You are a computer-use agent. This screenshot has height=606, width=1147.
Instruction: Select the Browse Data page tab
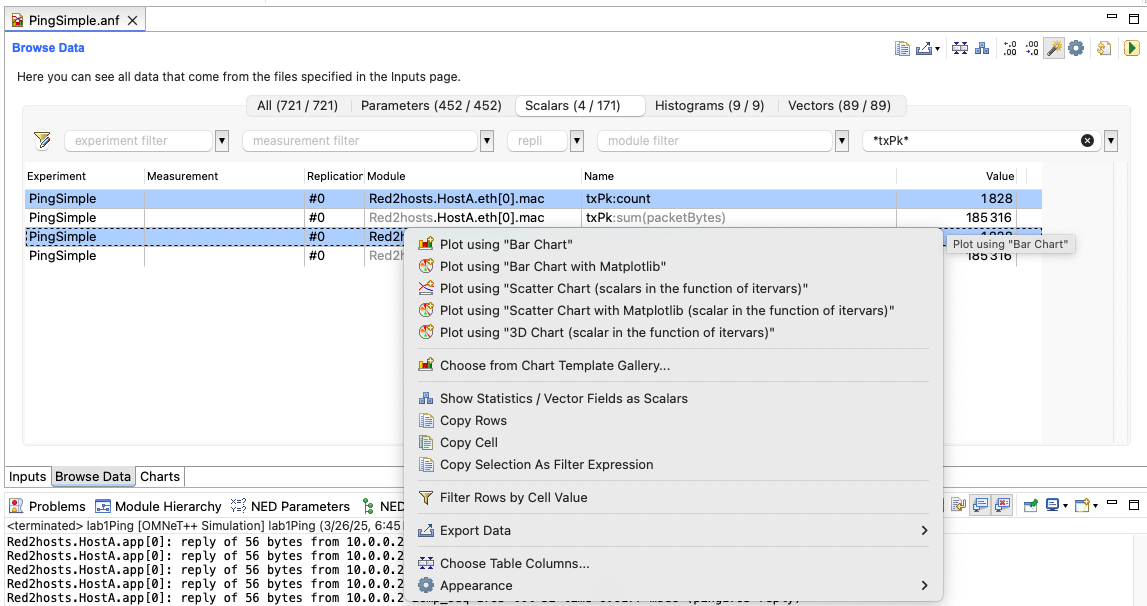93,476
